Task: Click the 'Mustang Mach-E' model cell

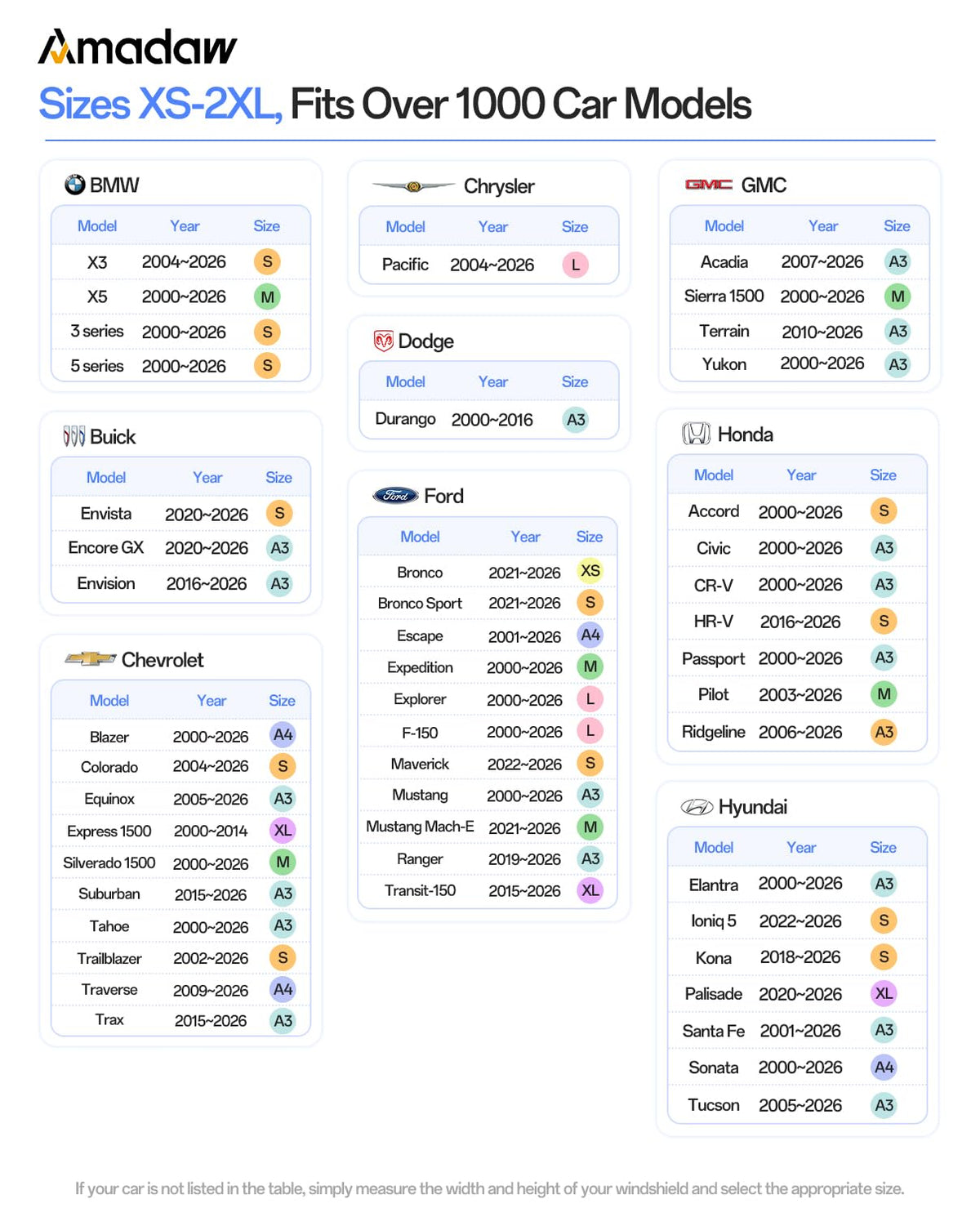Action: pos(420,827)
